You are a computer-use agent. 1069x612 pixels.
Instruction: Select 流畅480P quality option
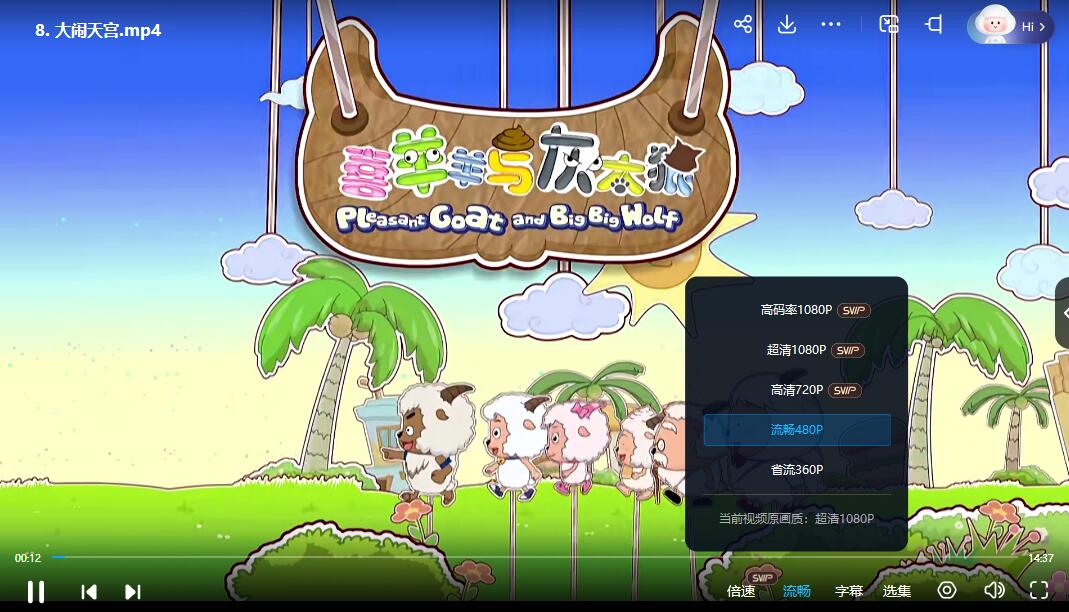point(796,430)
